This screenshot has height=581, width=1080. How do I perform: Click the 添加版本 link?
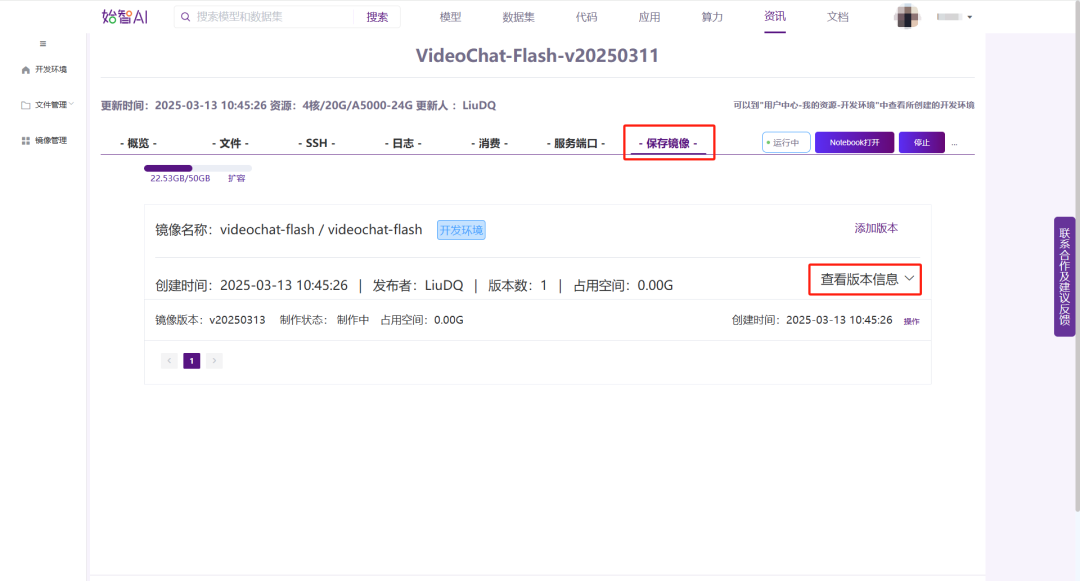coord(876,228)
